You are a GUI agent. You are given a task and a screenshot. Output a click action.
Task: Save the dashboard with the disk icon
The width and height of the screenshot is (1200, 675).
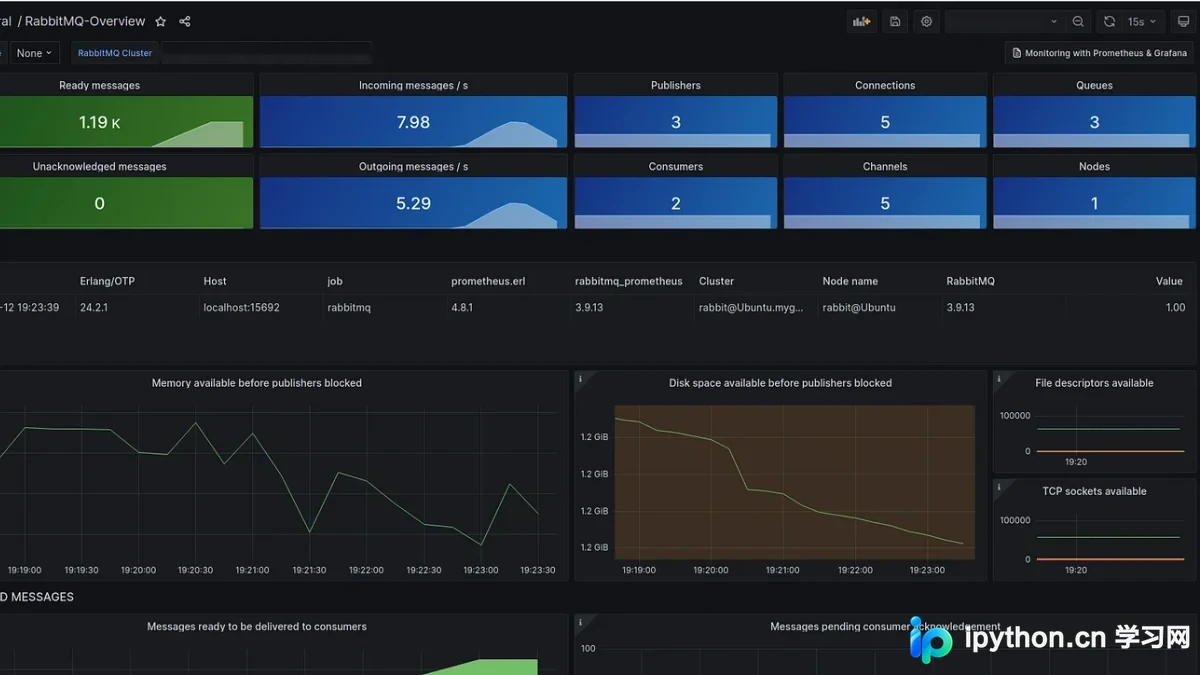click(895, 21)
